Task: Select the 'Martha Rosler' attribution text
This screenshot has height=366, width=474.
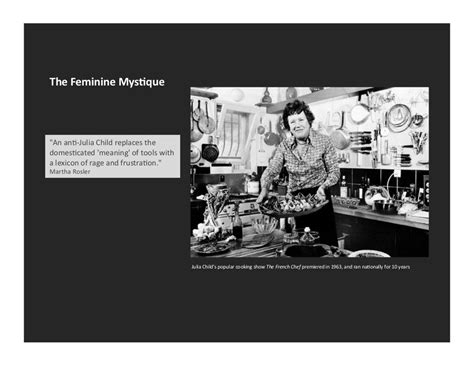Action: pos(70,172)
